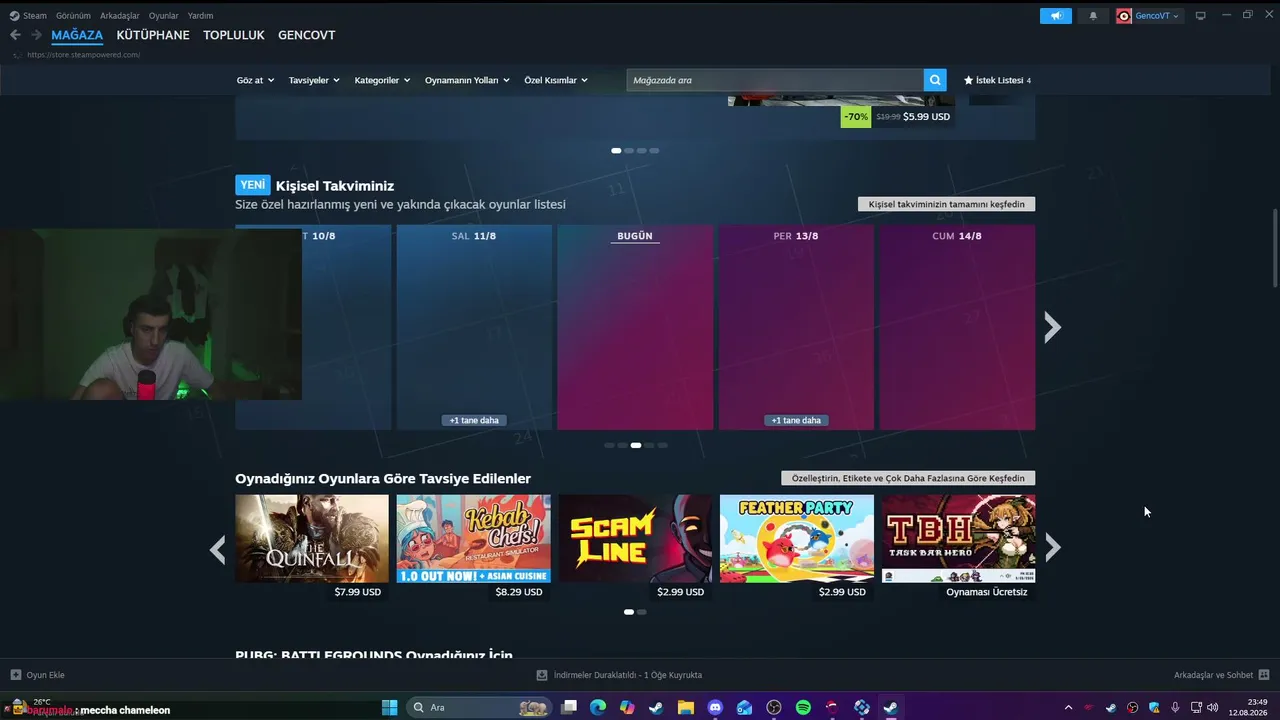Click the GencoVT profile avatar
Image resolution: width=1280 pixels, height=720 pixels.
(1124, 16)
